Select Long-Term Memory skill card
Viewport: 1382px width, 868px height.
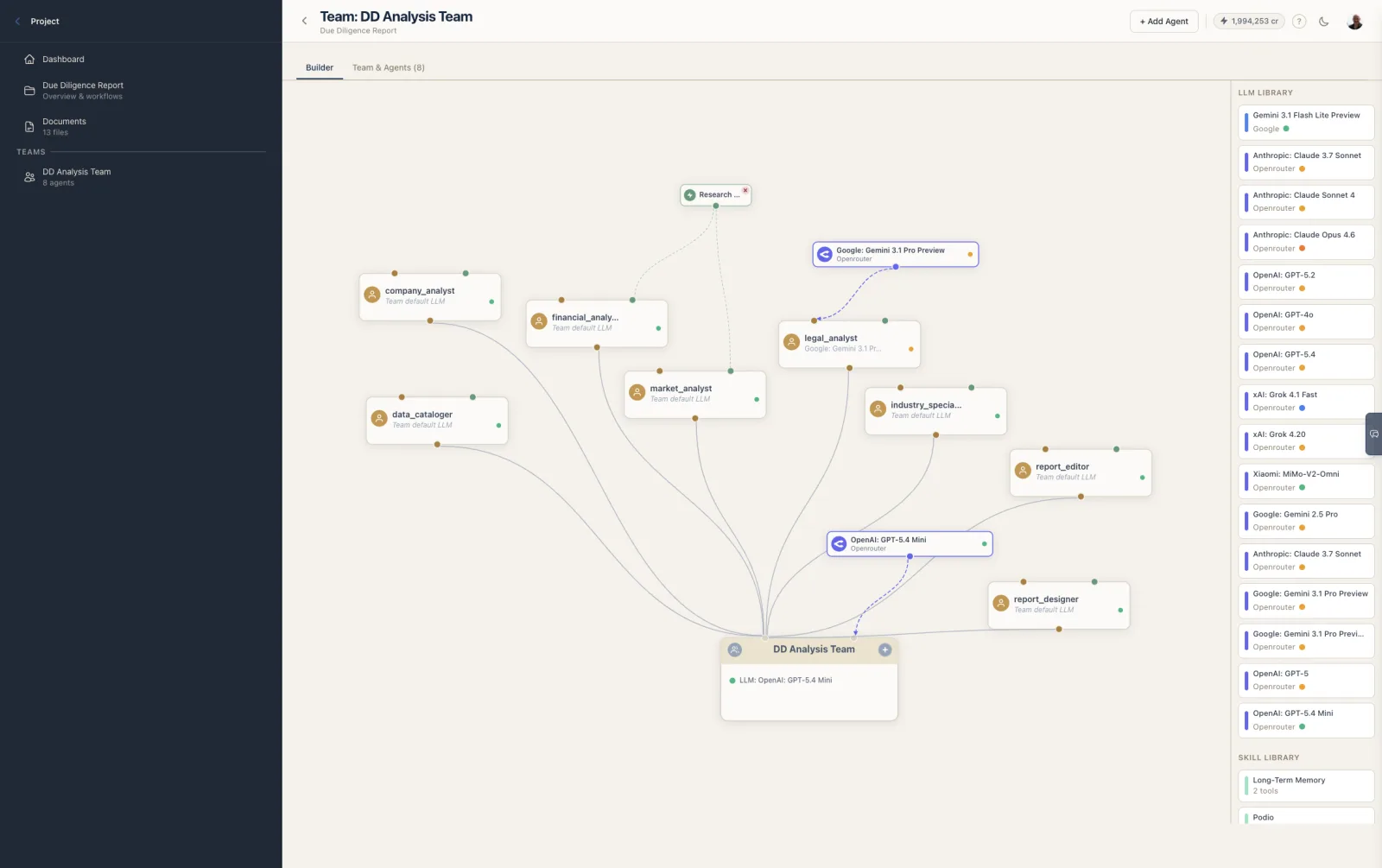pos(1306,786)
